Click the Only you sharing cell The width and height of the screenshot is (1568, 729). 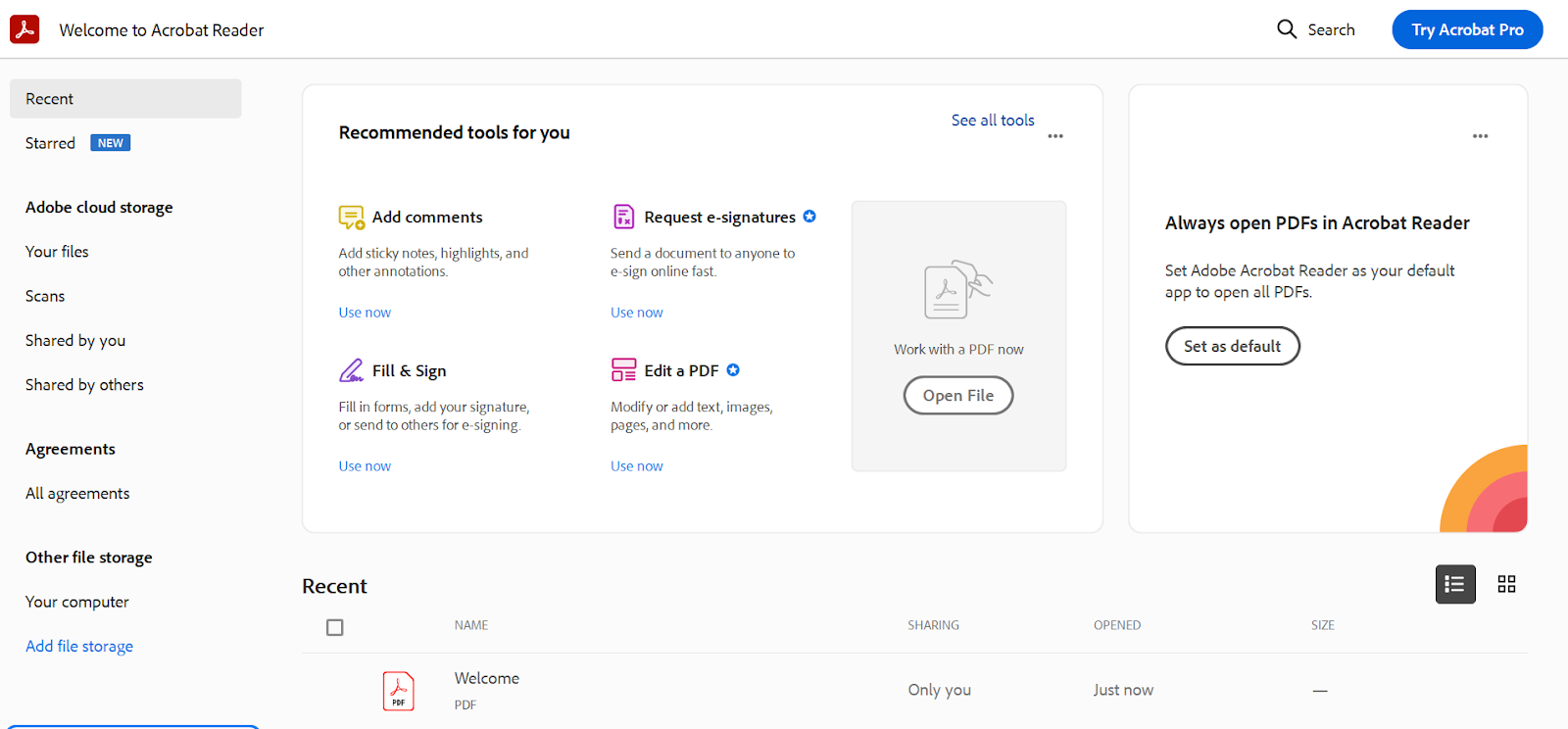[x=940, y=690]
